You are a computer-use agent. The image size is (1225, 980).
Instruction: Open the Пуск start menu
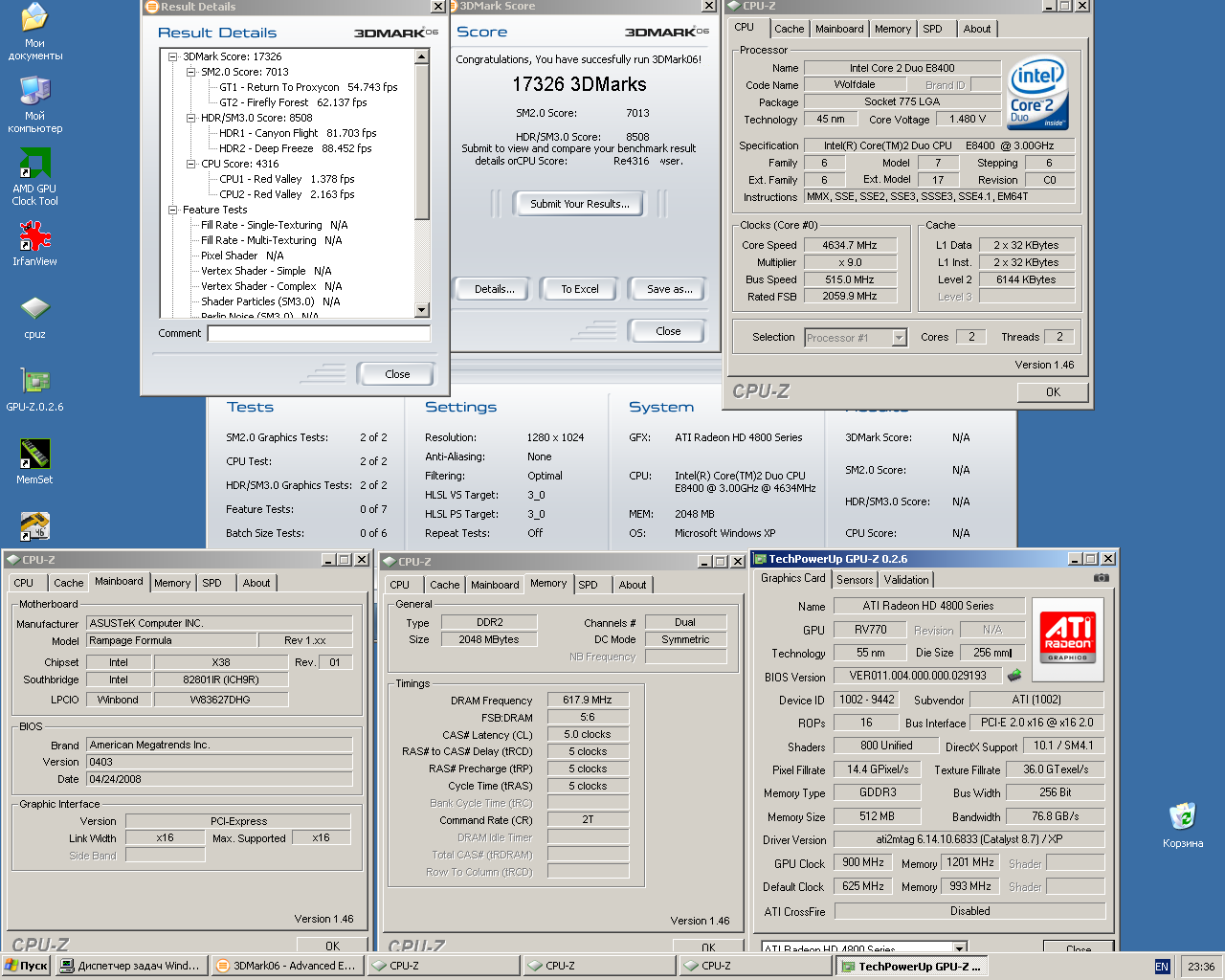pyautogui.click(x=26, y=966)
